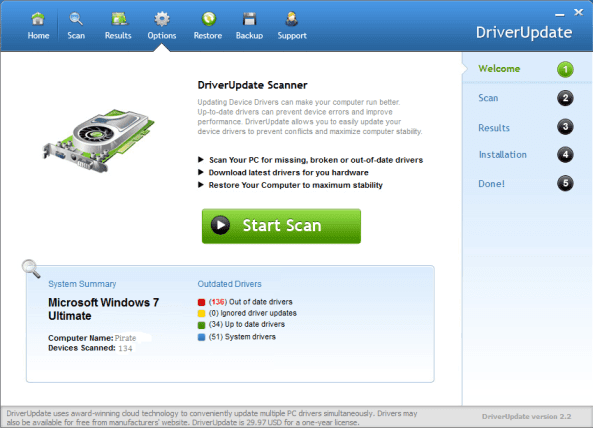Image resolution: width=593 pixels, height=428 pixels.
Task: Go to the Results step in sidebar
Action: [494, 128]
